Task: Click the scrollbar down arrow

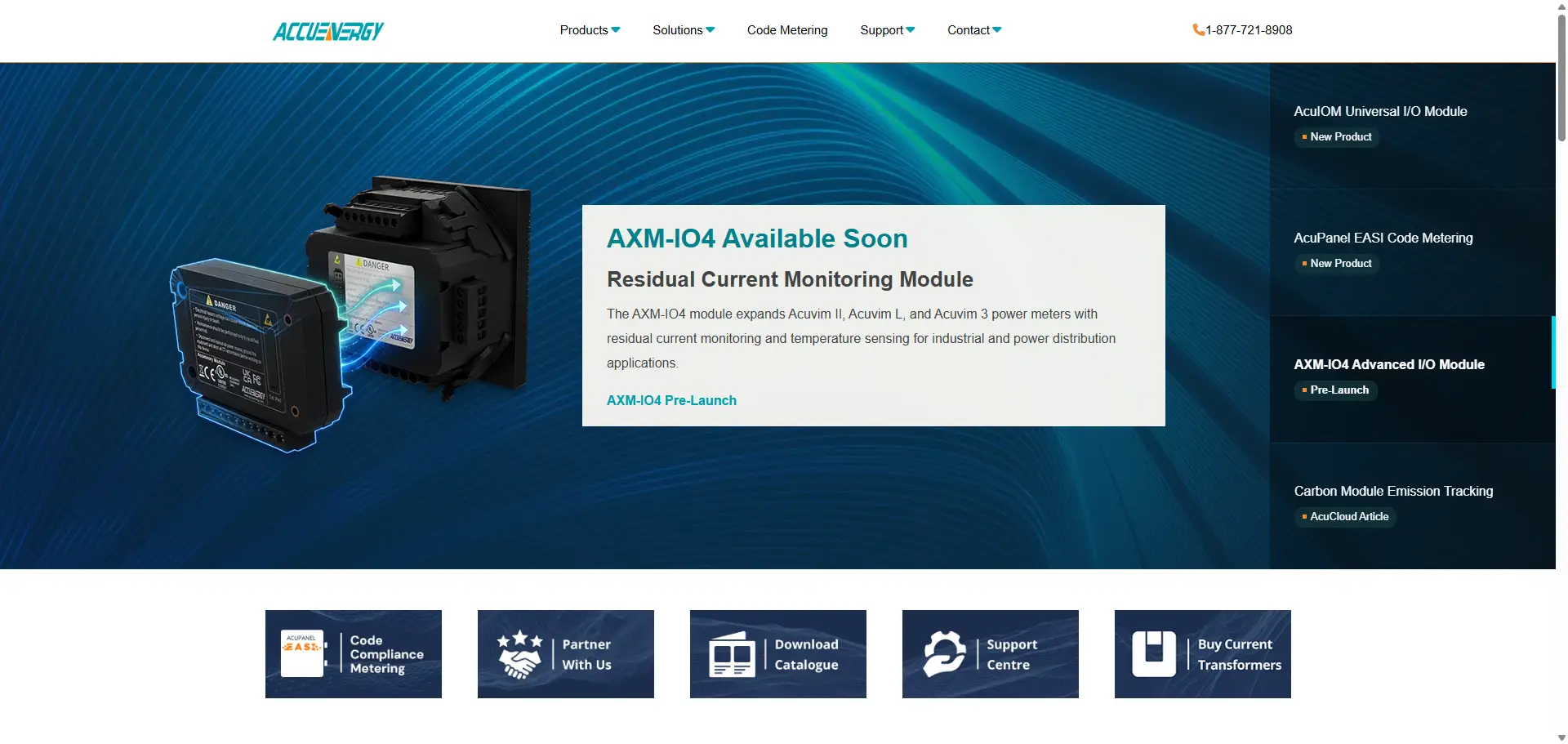Action: (1561, 737)
